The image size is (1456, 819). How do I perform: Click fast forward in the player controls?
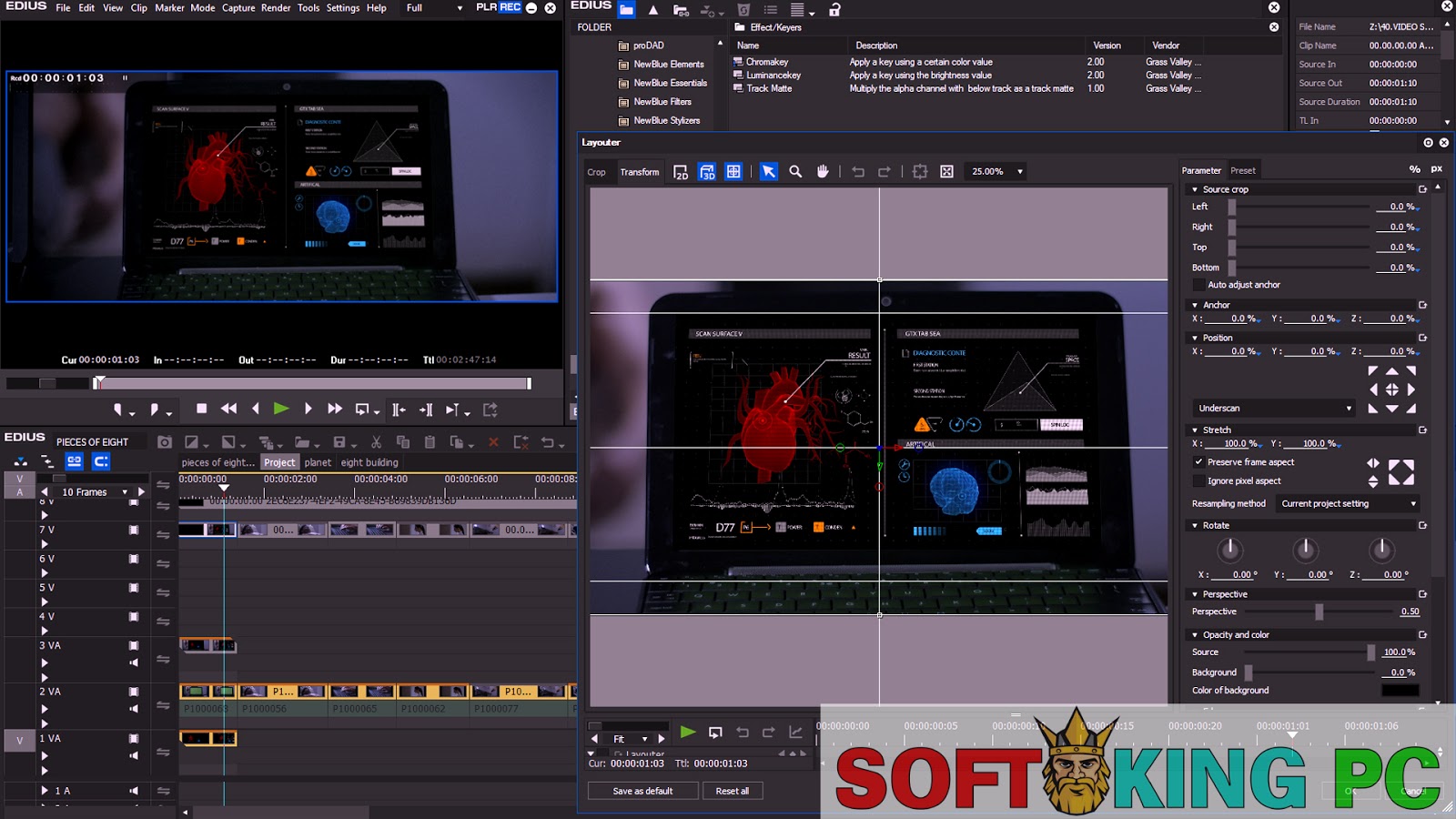335,409
